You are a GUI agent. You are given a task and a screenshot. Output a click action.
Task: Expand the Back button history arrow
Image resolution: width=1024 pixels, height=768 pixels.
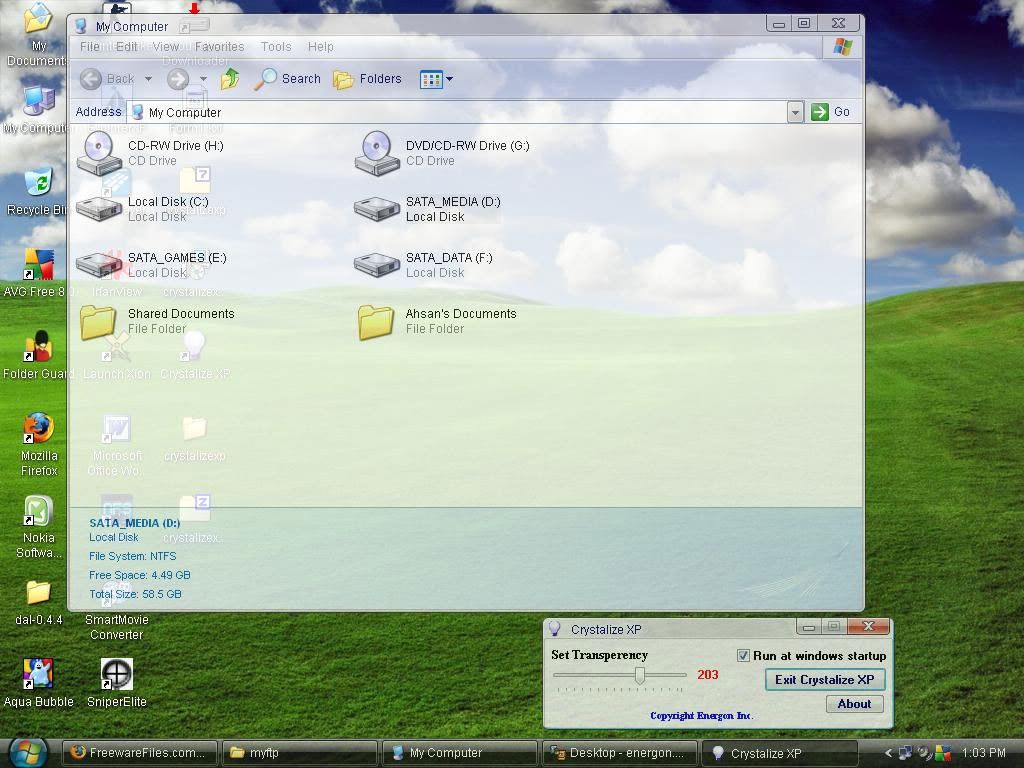click(x=148, y=79)
